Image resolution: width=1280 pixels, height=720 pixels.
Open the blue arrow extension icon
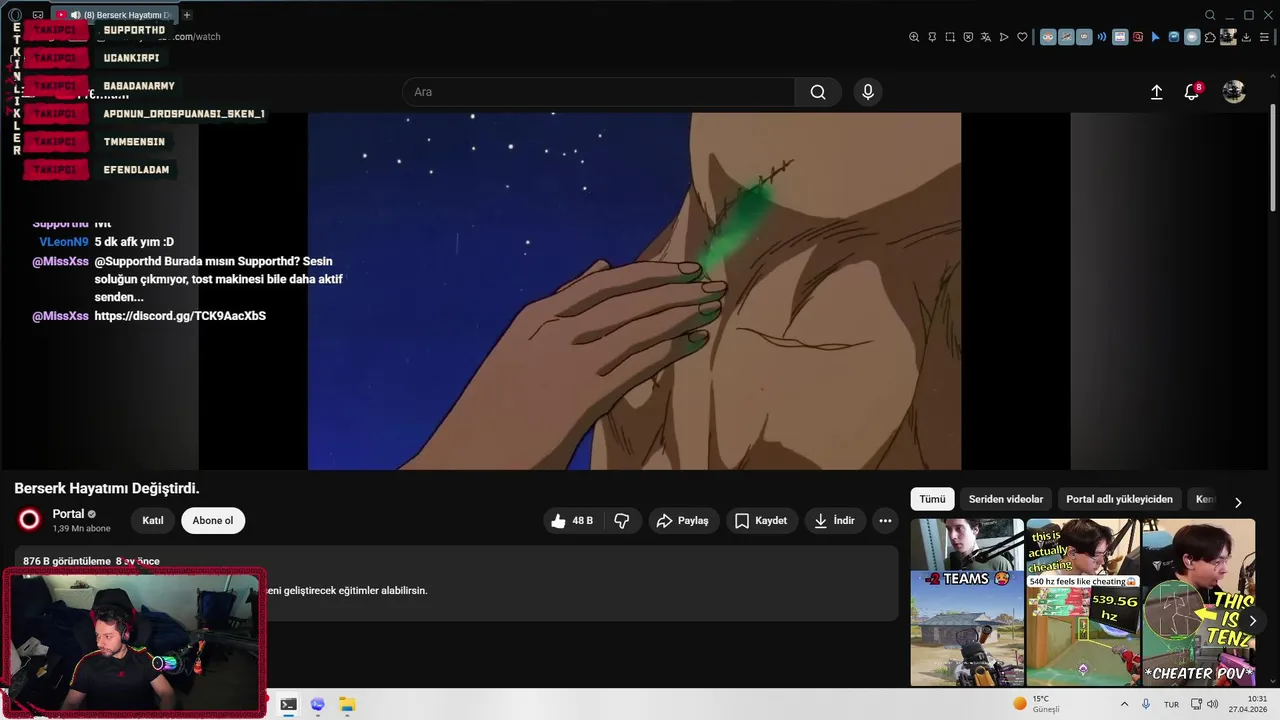(1156, 37)
